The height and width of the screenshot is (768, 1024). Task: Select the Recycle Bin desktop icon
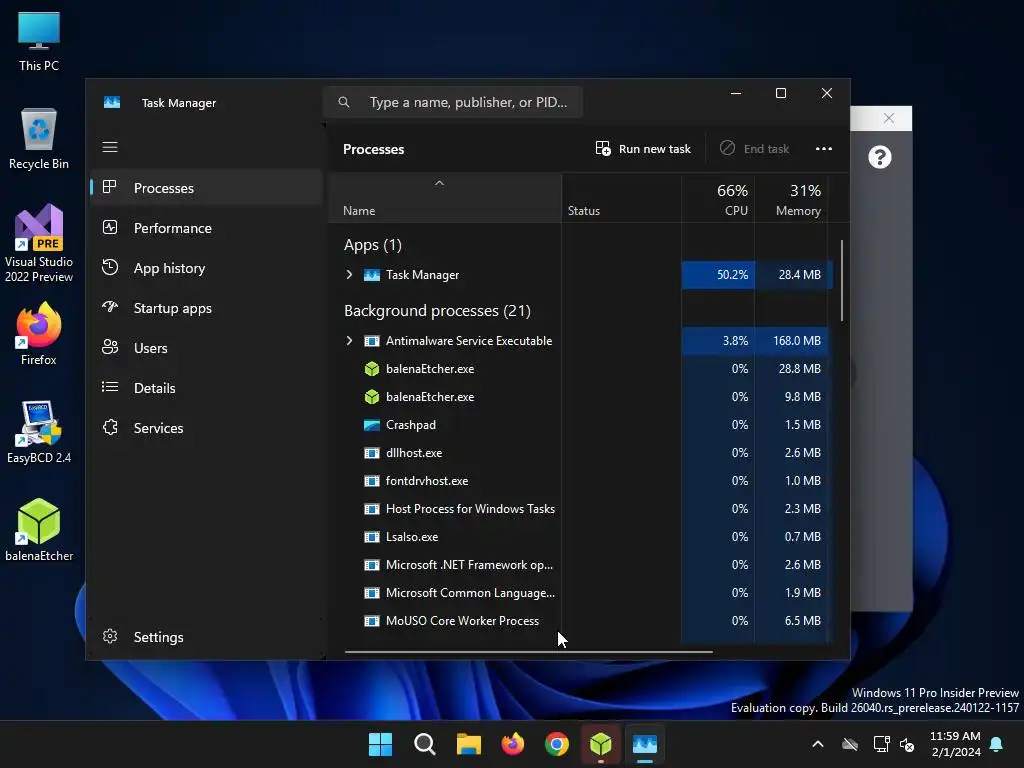pyautogui.click(x=39, y=139)
